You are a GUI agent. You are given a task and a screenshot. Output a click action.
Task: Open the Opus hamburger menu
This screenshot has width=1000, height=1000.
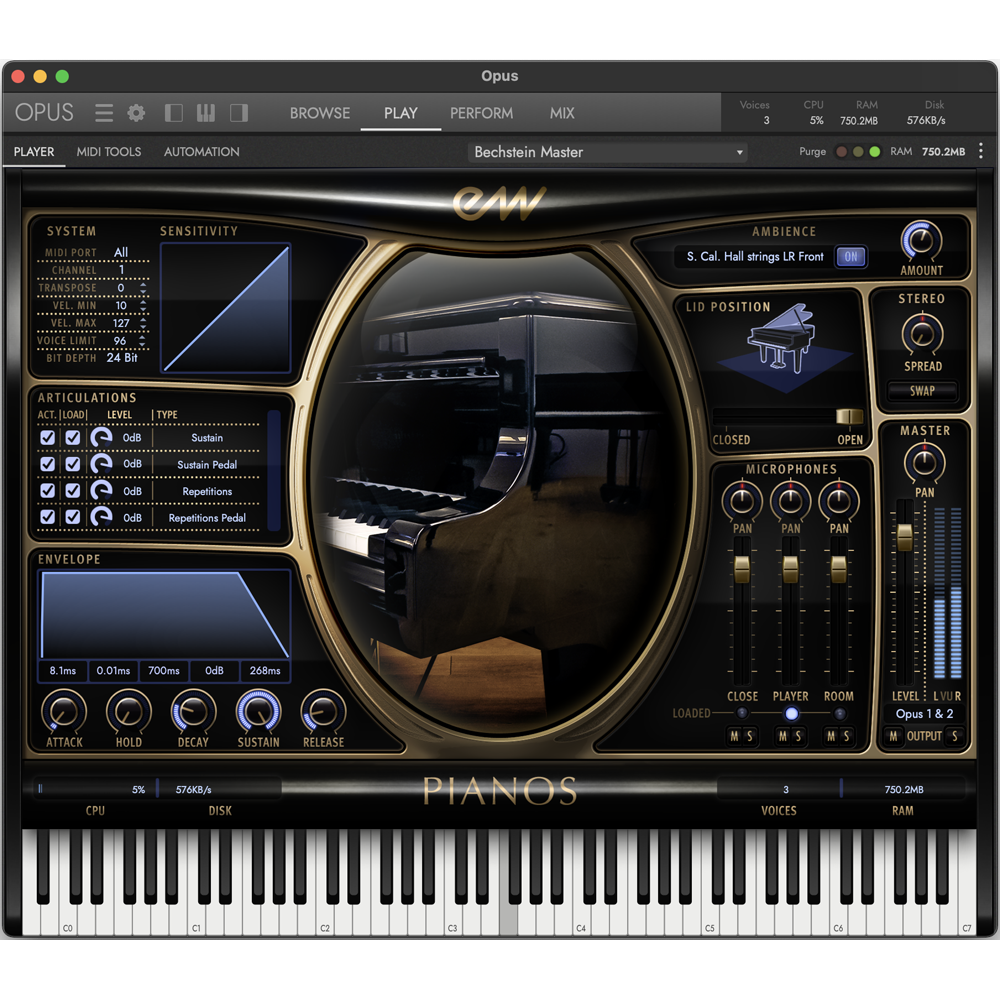pyautogui.click(x=104, y=113)
